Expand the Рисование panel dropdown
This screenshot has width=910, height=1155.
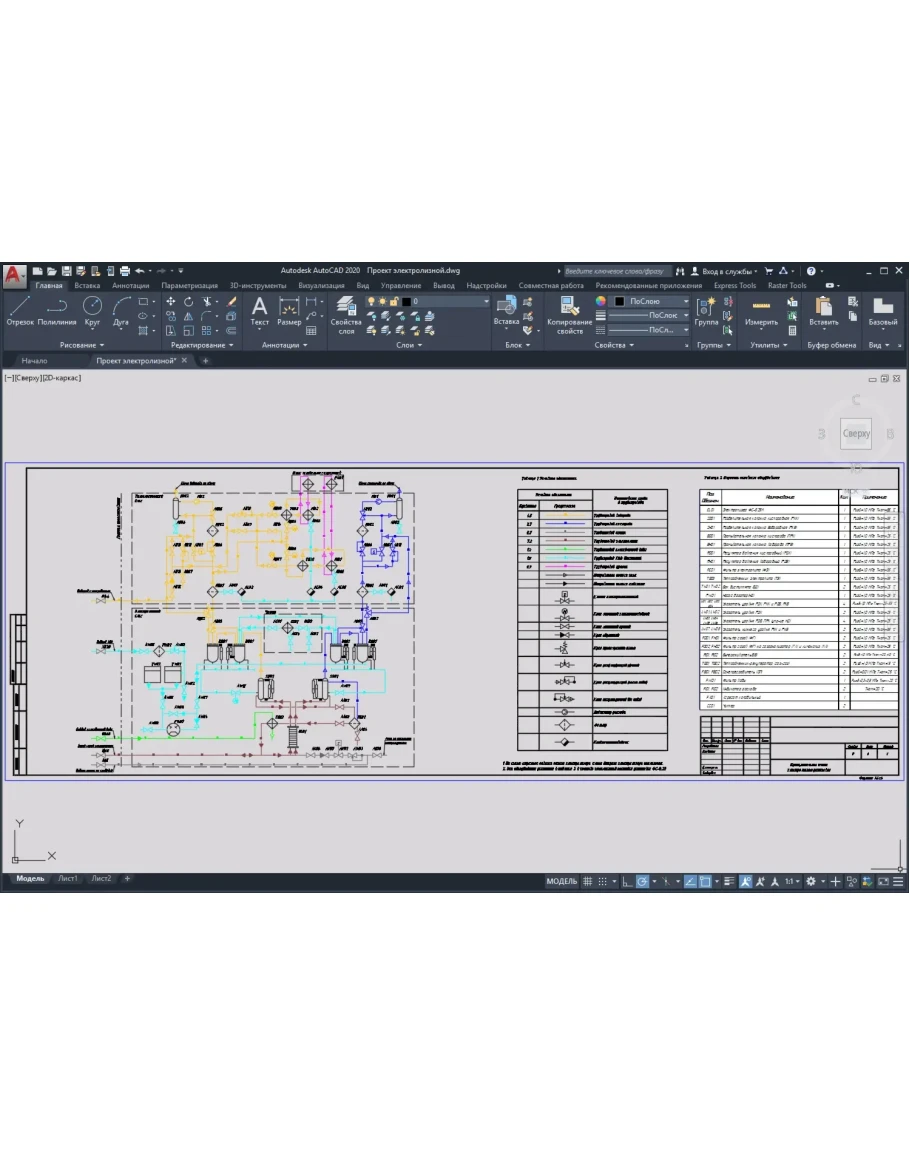pyautogui.click(x=82, y=345)
